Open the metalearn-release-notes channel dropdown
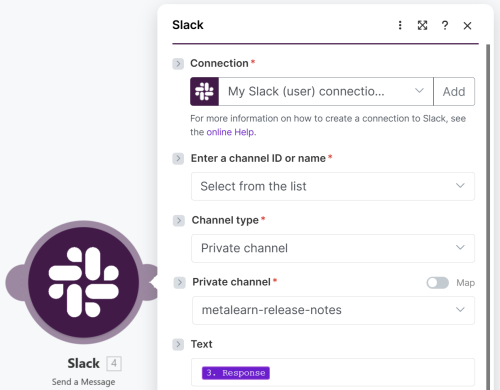The width and height of the screenshot is (500, 390). pos(333,310)
